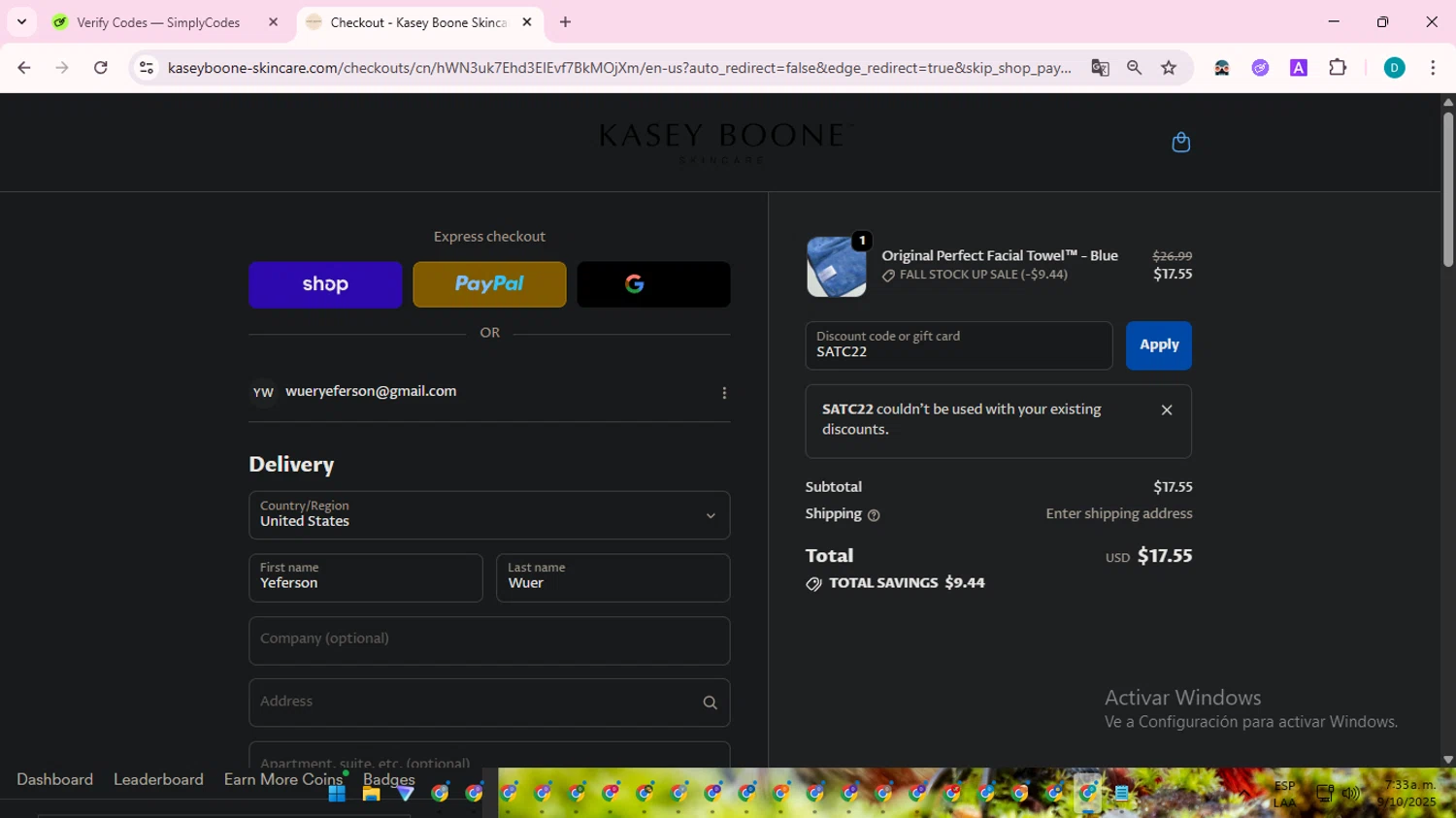Screen dimensions: 1456x818
Task: Open the translate page icon
Action: [1100, 68]
